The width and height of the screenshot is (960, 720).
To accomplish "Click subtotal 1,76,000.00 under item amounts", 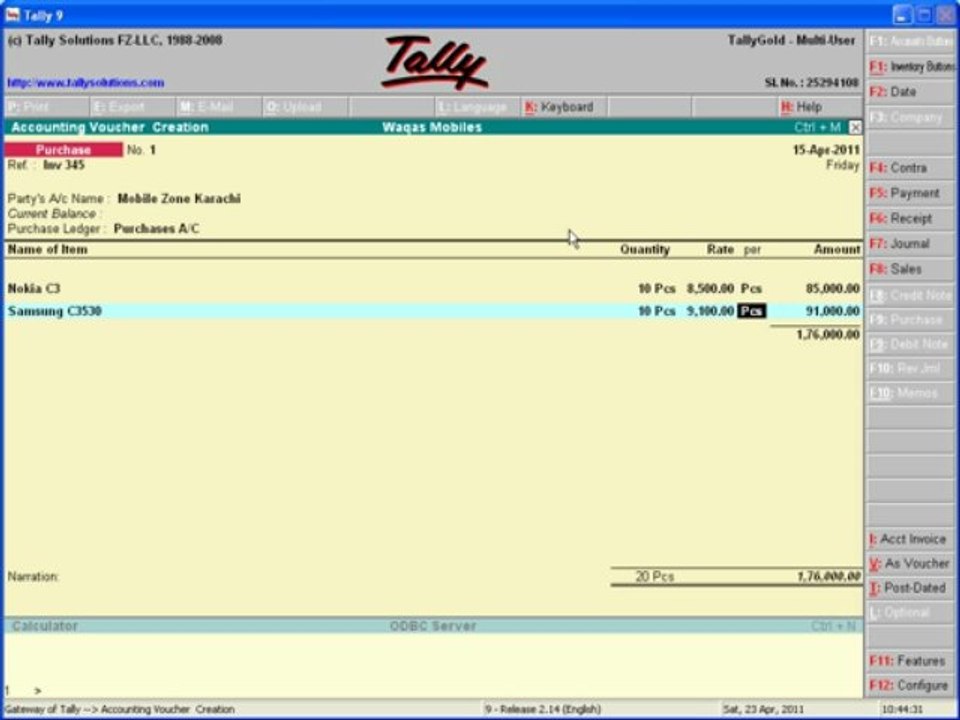I will point(828,334).
